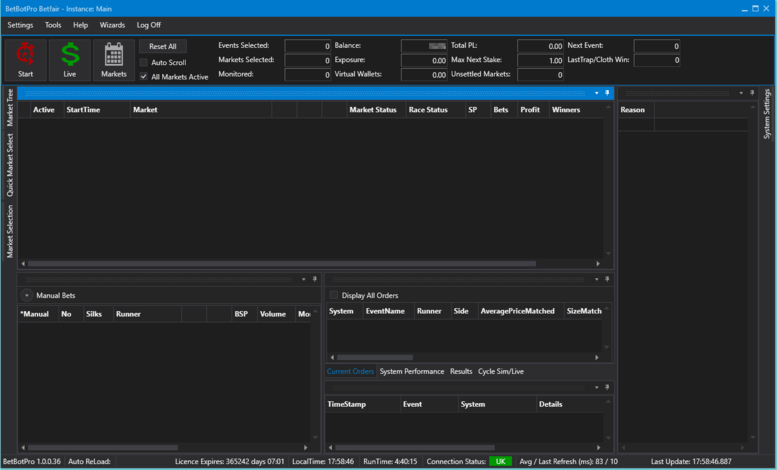Open orders panel options arrow
777x470 pixels.
click(x=597, y=279)
